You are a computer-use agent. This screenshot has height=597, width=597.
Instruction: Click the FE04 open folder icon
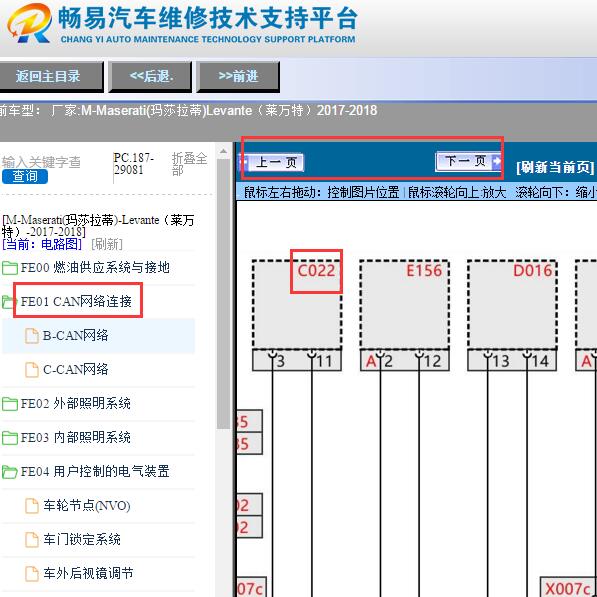point(10,472)
